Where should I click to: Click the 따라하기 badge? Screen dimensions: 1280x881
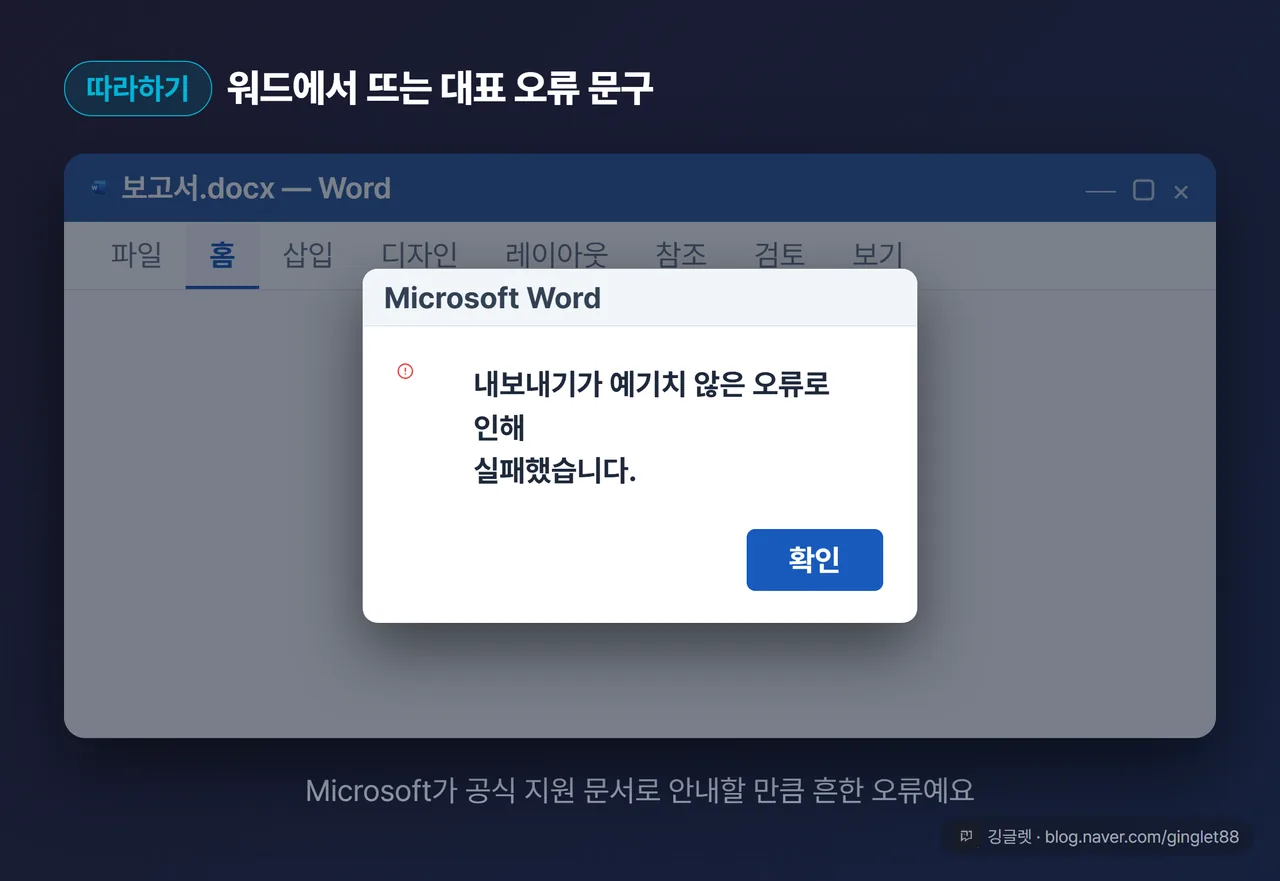[x=138, y=89]
